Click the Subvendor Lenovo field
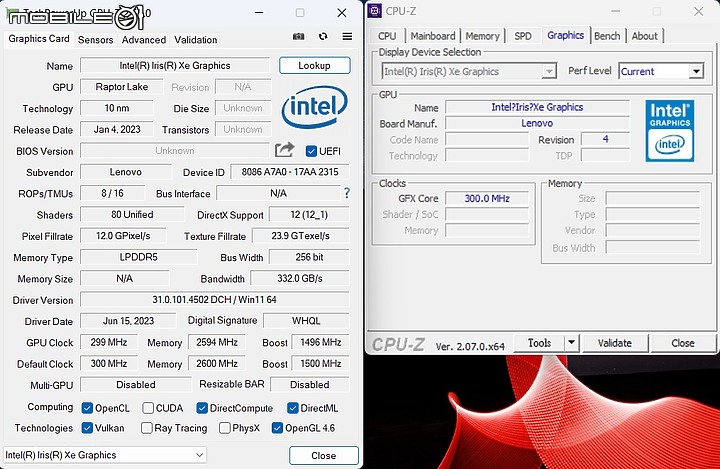The width and height of the screenshot is (720, 469). (x=125, y=172)
